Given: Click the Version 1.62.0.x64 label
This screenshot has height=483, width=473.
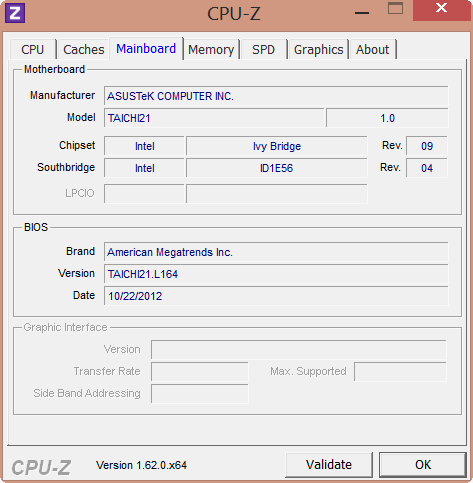Looking at the screenshot, I should [141, 465].
